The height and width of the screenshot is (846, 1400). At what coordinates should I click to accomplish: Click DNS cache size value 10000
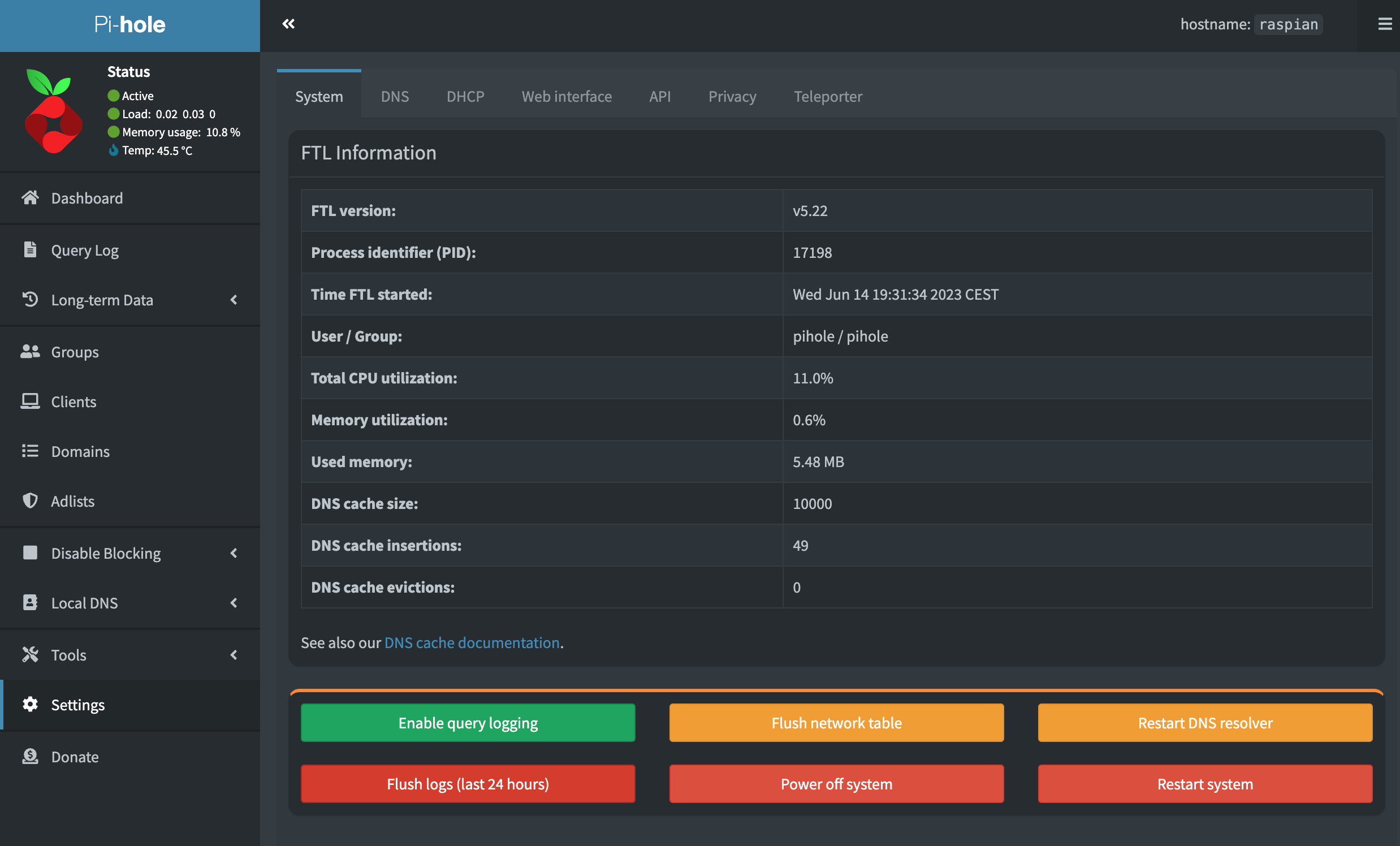point(812,503)
